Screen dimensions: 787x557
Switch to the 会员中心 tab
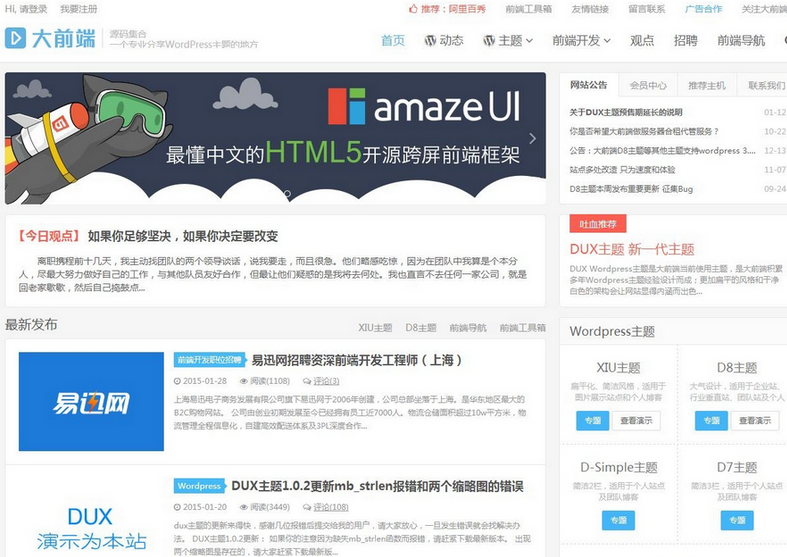tap(648, 85)
